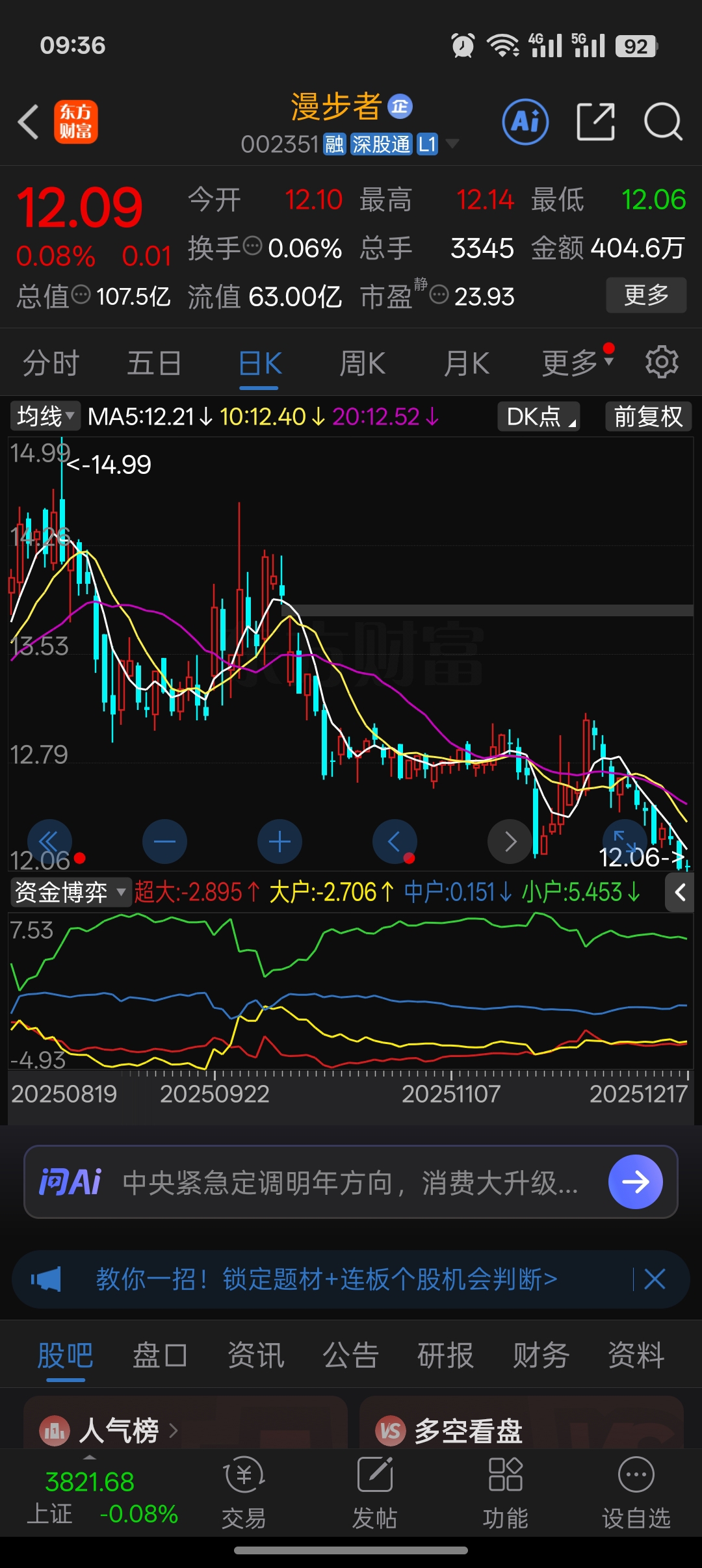Zoom in chart with plus button
This screenshot has height=1568, width=702.
click(279, 842)
